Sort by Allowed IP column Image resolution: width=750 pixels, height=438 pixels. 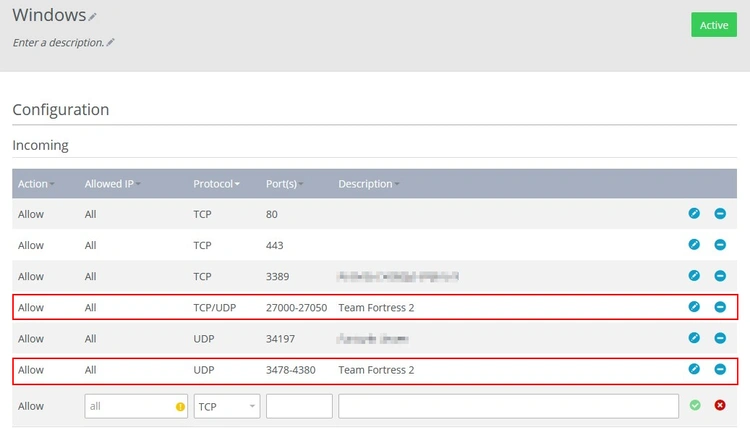pyautogui.click(x=112, y=184)
